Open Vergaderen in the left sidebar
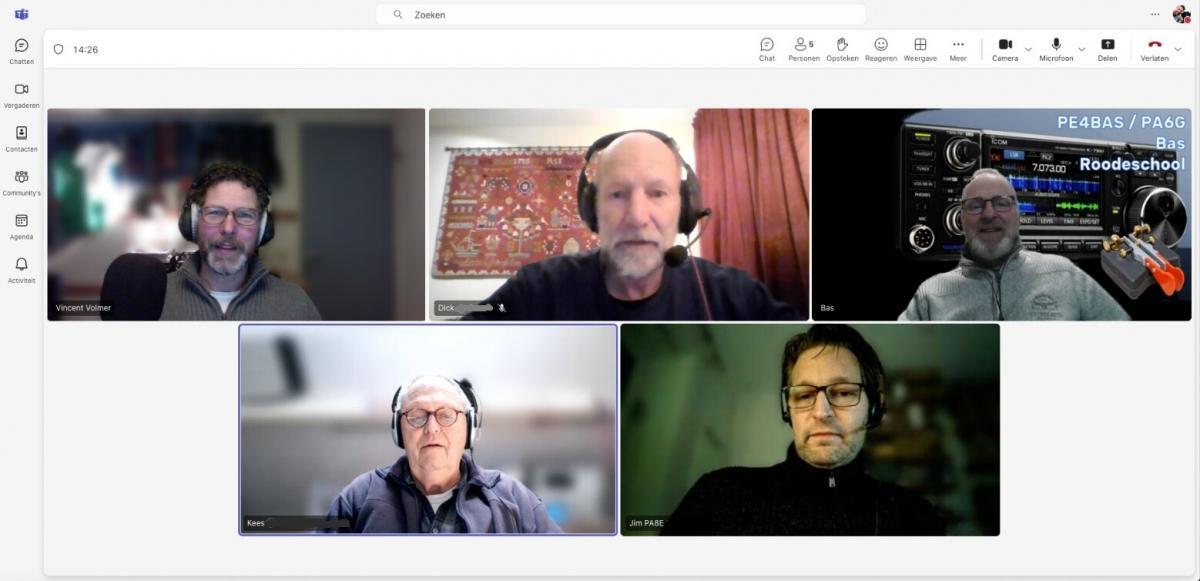This screenshot has height=581, width=1200. click(x=21, y=94)
